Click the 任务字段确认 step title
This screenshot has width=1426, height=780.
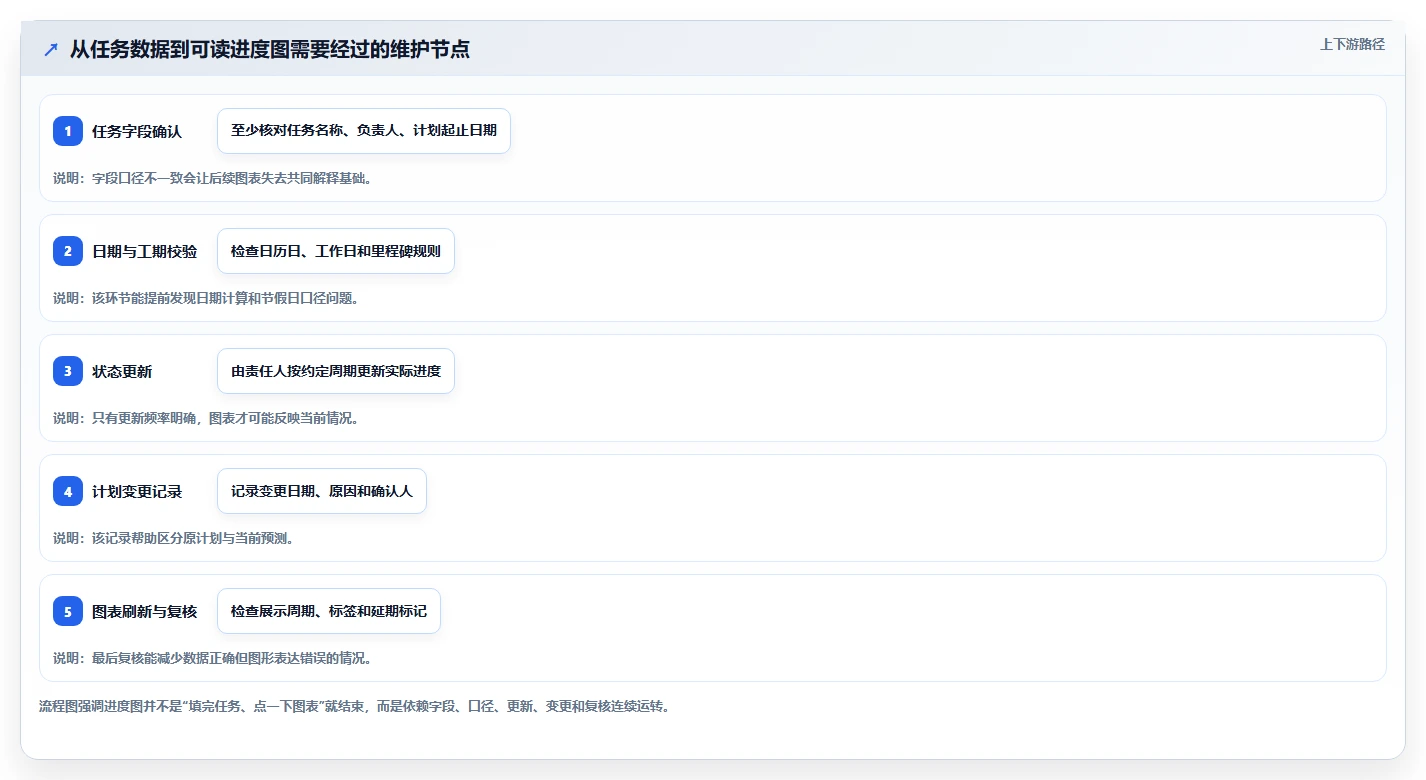pos(137,131)
